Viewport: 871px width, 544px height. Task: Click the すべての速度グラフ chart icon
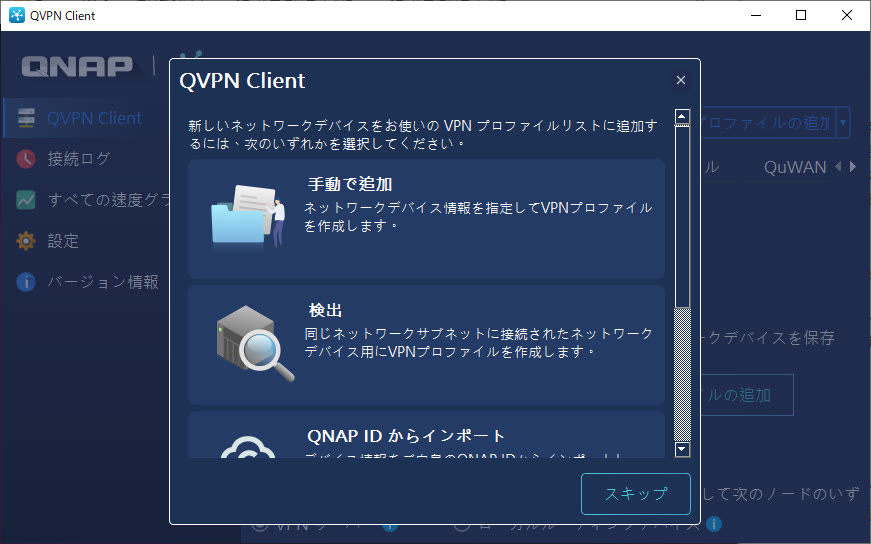coord(26,200)
